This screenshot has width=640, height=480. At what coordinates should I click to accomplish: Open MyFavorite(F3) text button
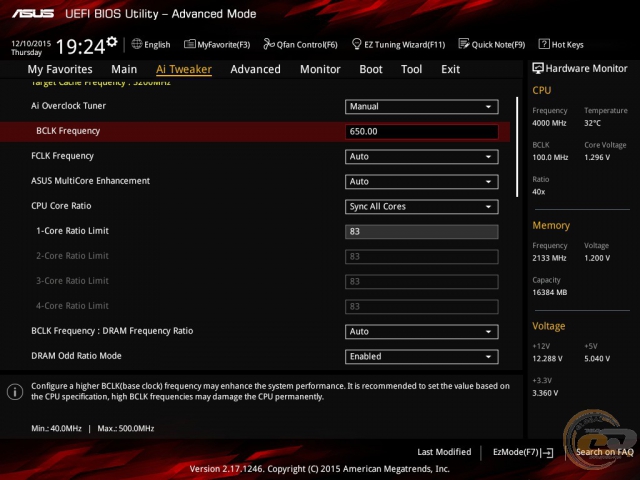click(x=224, y=44)
